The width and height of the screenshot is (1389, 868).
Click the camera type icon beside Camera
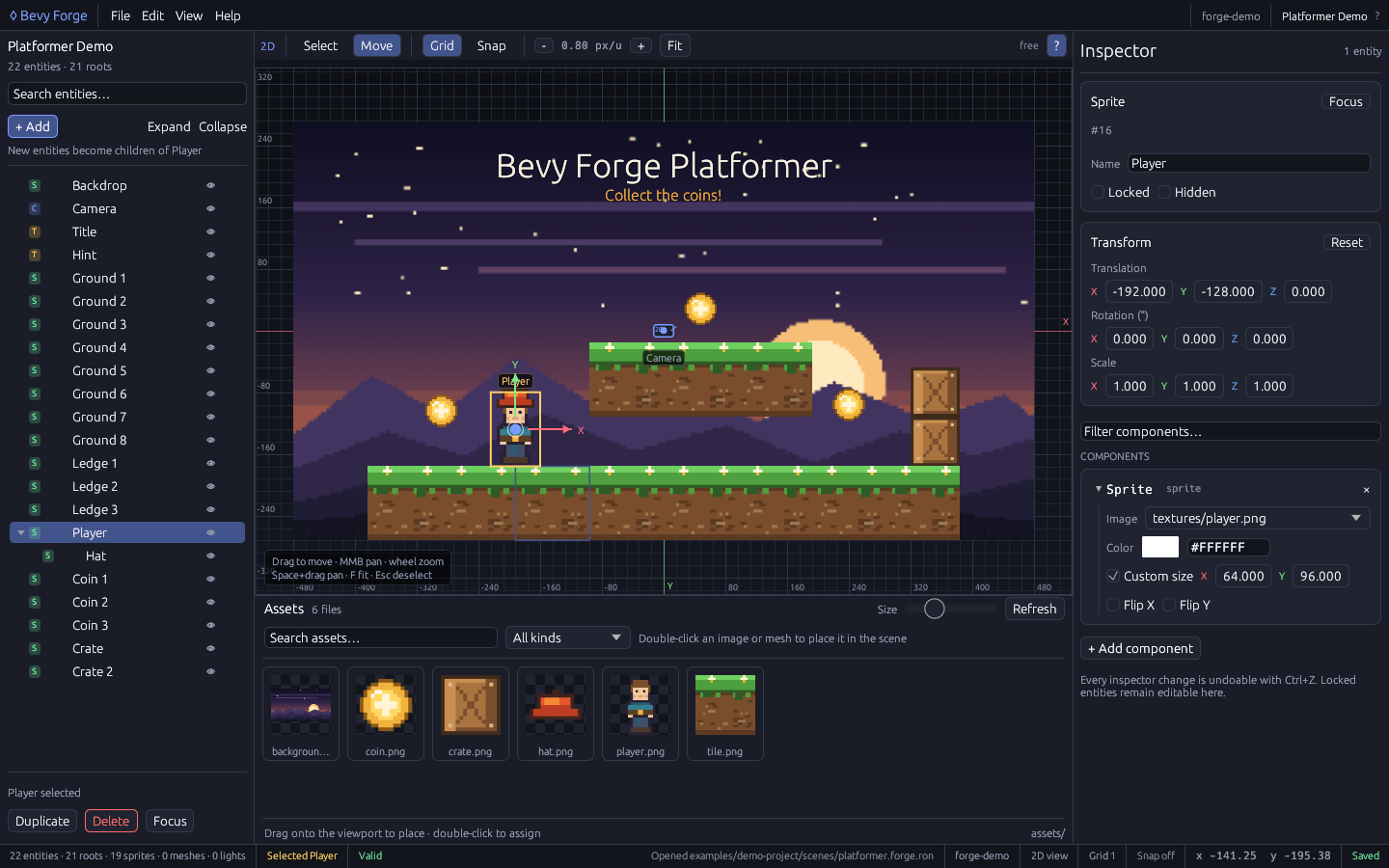(35, 208)
